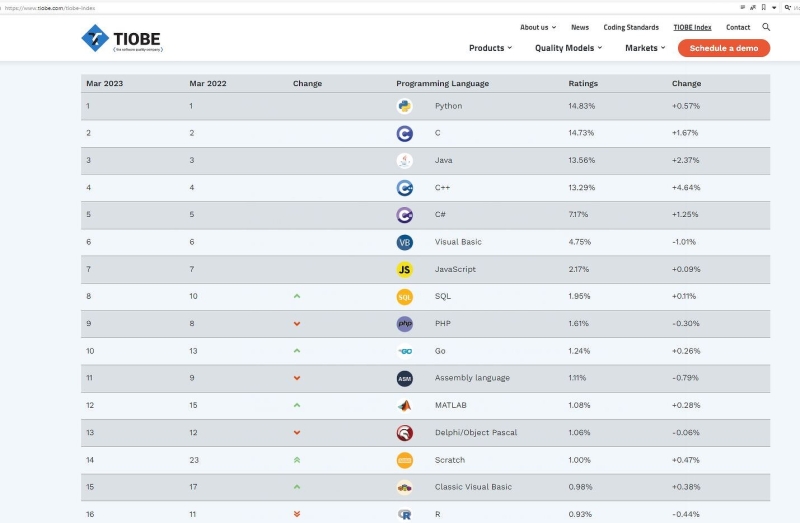Screen dimensions: 800x523
Task: Expand the Quality Models dropdown
Action: pyautogui.click(x=569, y=48)
